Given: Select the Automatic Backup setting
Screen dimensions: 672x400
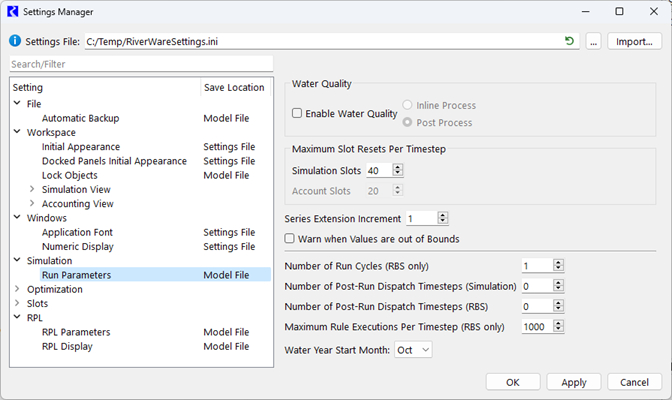Looking at the screenshot, I should [x=80, y=118].
